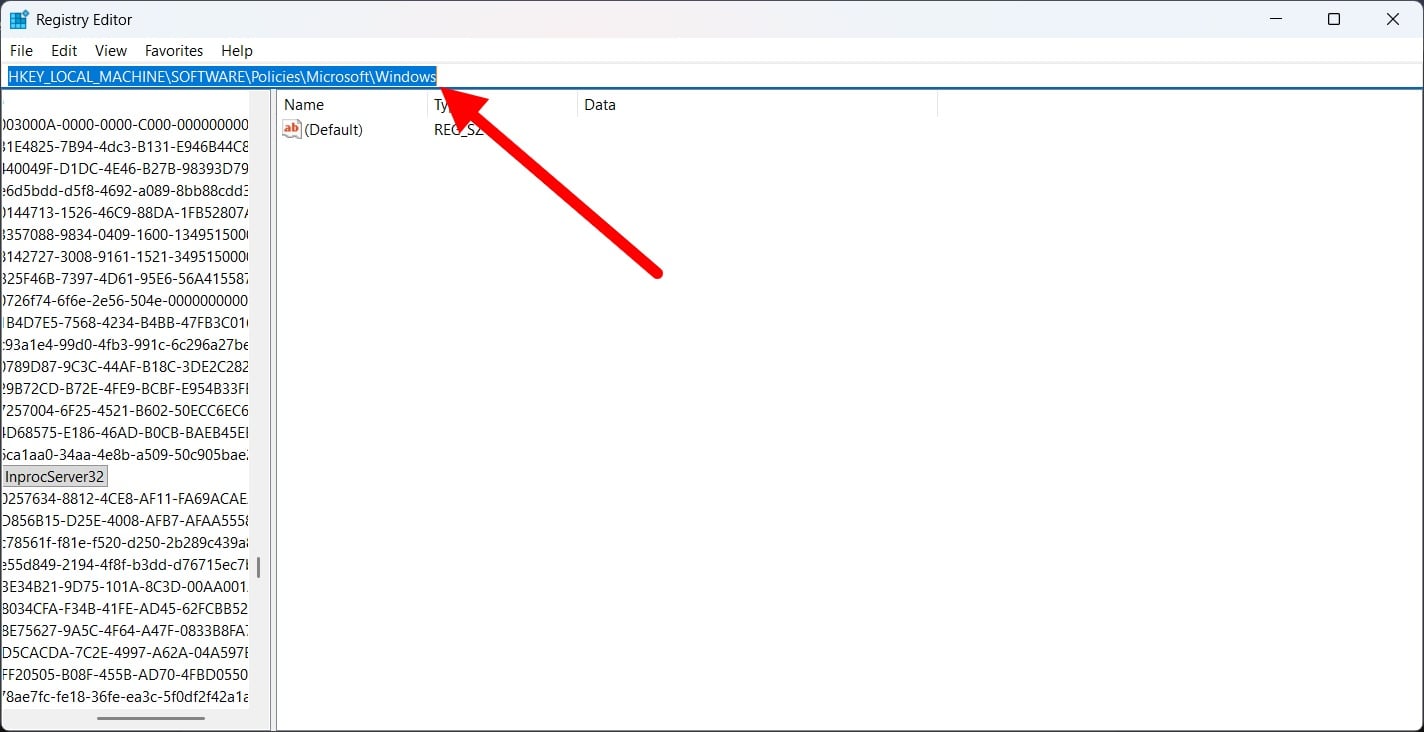
Task: Click the tree pane horizontal scrollbar thumb
Action: (x=151, y=717)
